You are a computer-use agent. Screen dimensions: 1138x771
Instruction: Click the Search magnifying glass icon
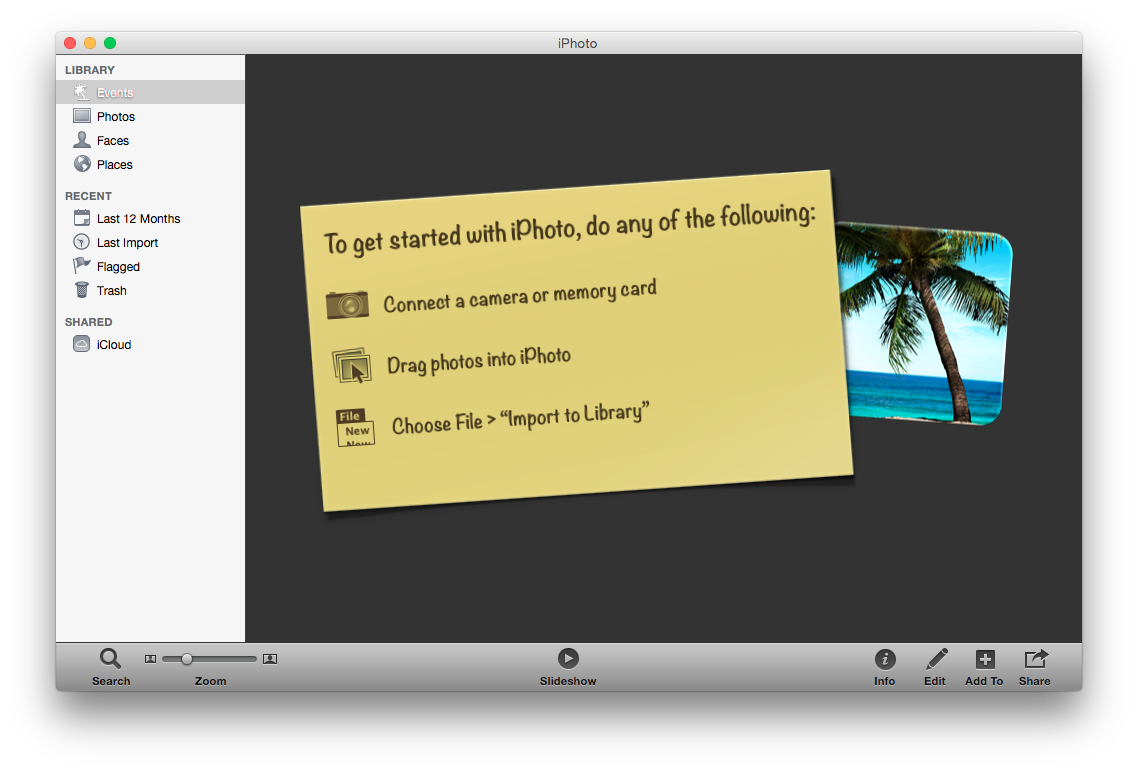110,658
